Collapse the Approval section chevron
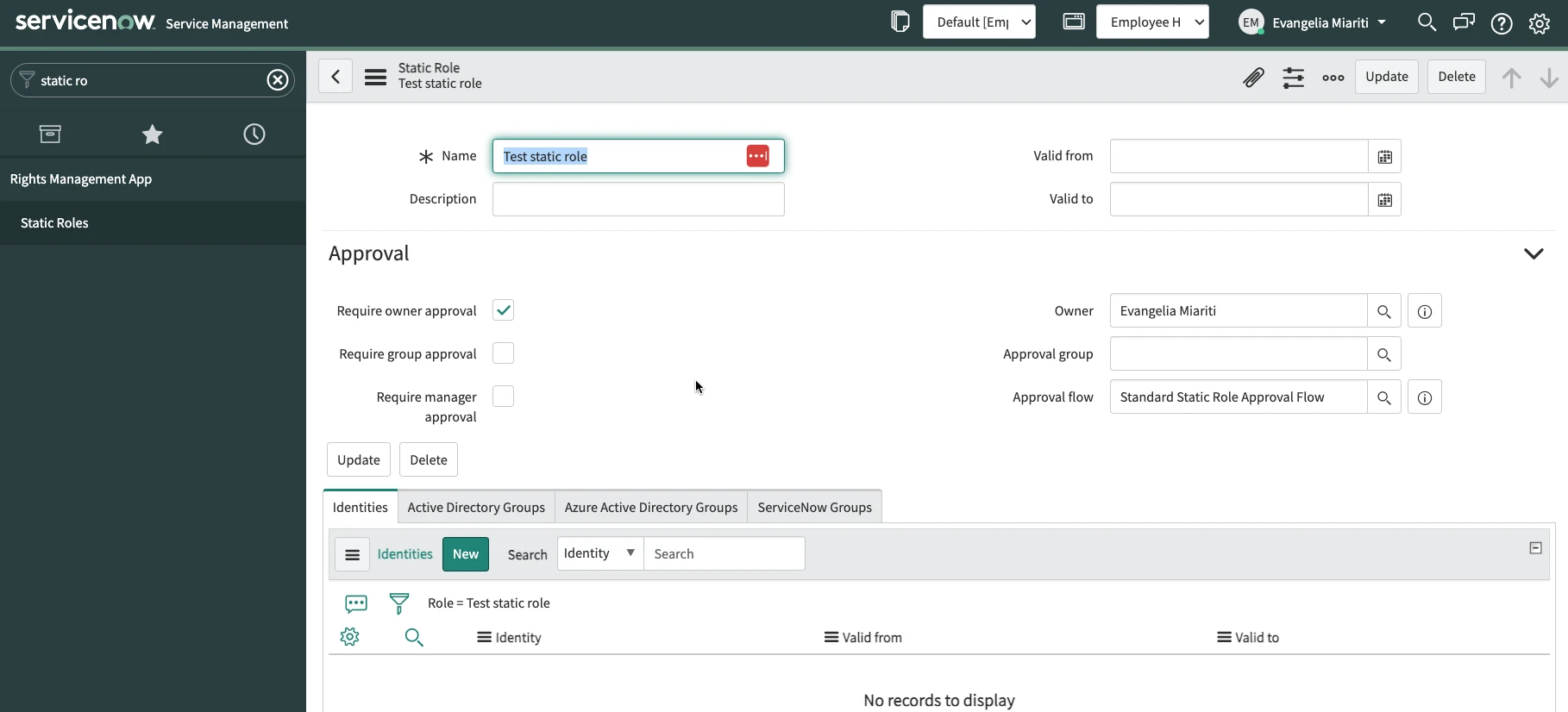Image resolution: width=1568 pixels, height=712 pixels. click(x=1533, y=253)
